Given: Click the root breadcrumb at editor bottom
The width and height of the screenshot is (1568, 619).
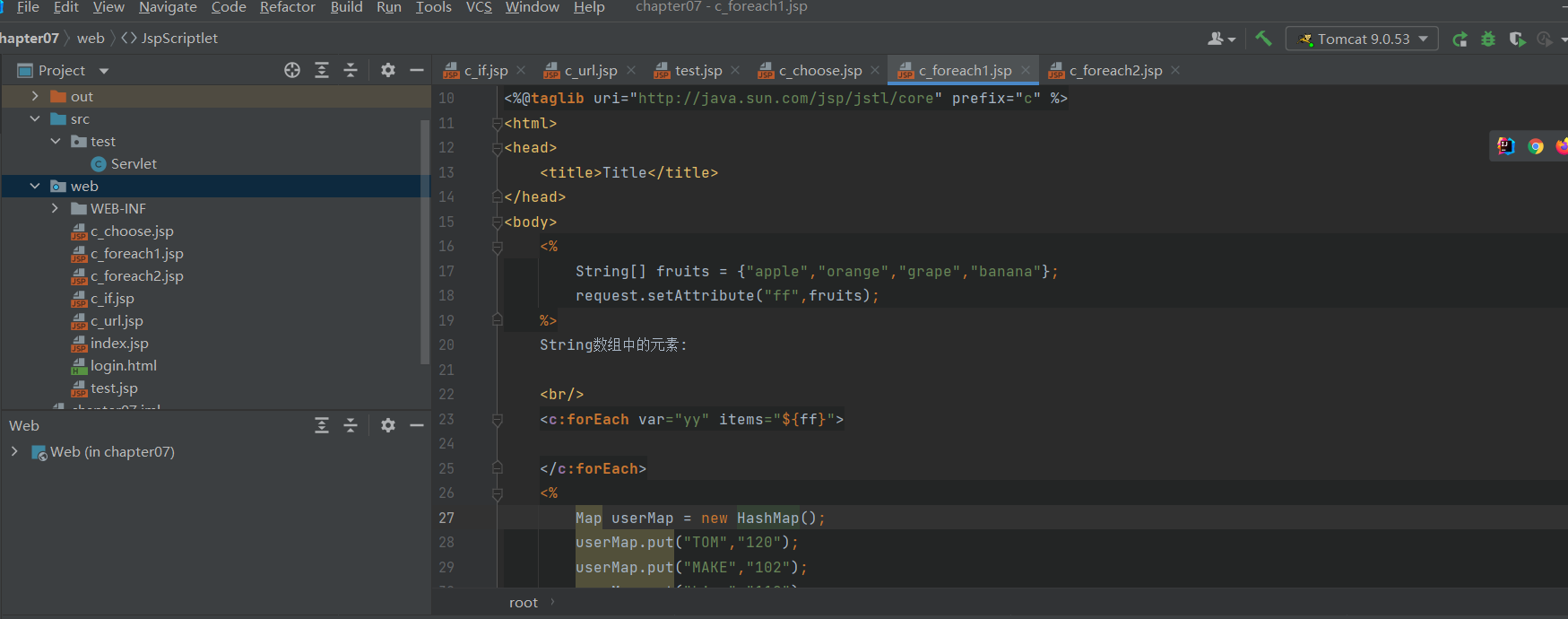Looking at the screenshot, I should tap(524, 603).
